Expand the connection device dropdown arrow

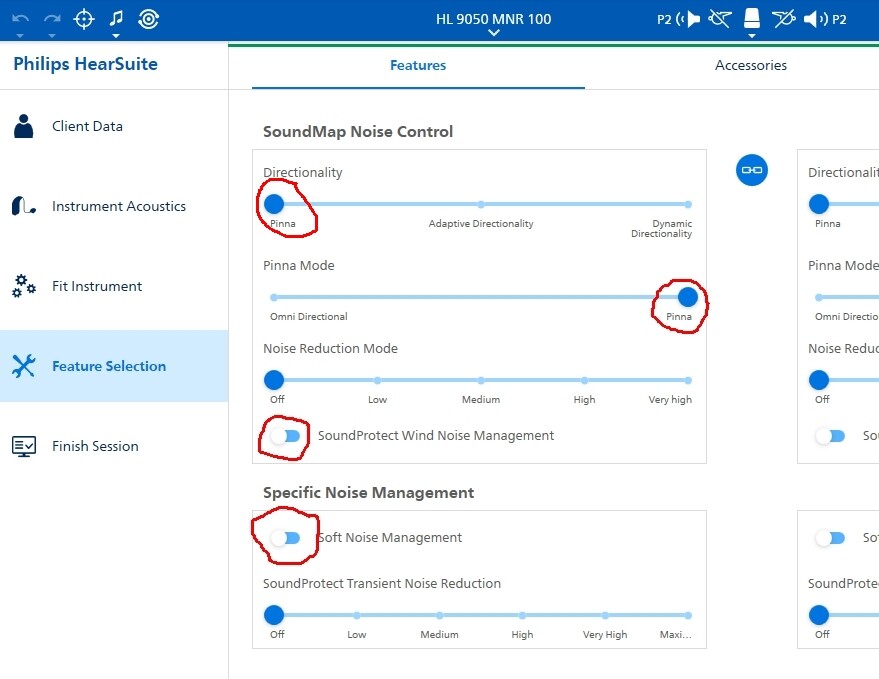pos(752,35)
